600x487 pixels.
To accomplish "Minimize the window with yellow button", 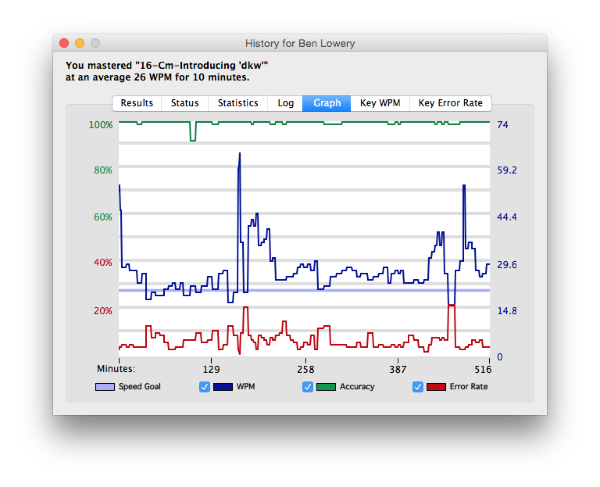I will point(80,43).
